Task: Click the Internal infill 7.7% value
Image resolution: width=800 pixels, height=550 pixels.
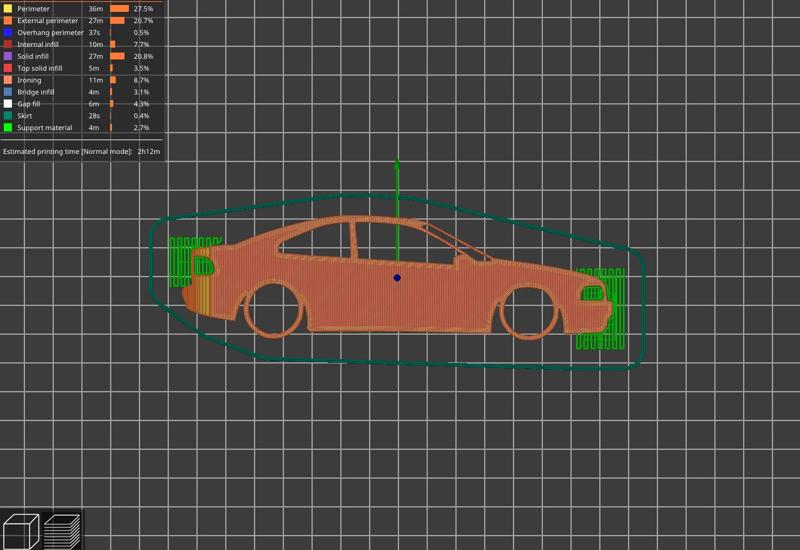Action: [141, 44]
